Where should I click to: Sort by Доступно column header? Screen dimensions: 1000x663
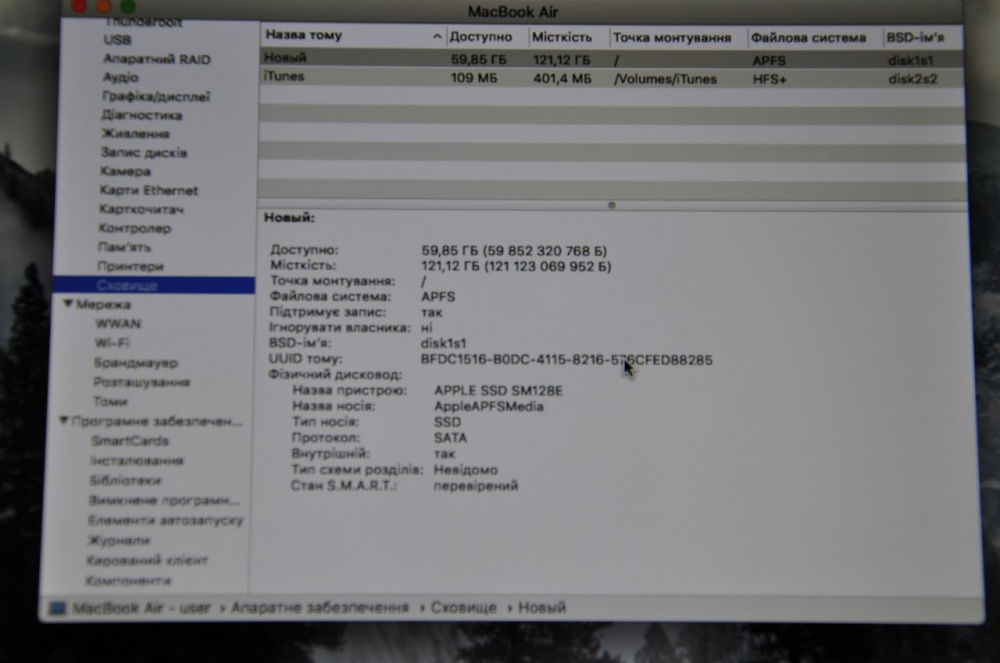[481, 37]
